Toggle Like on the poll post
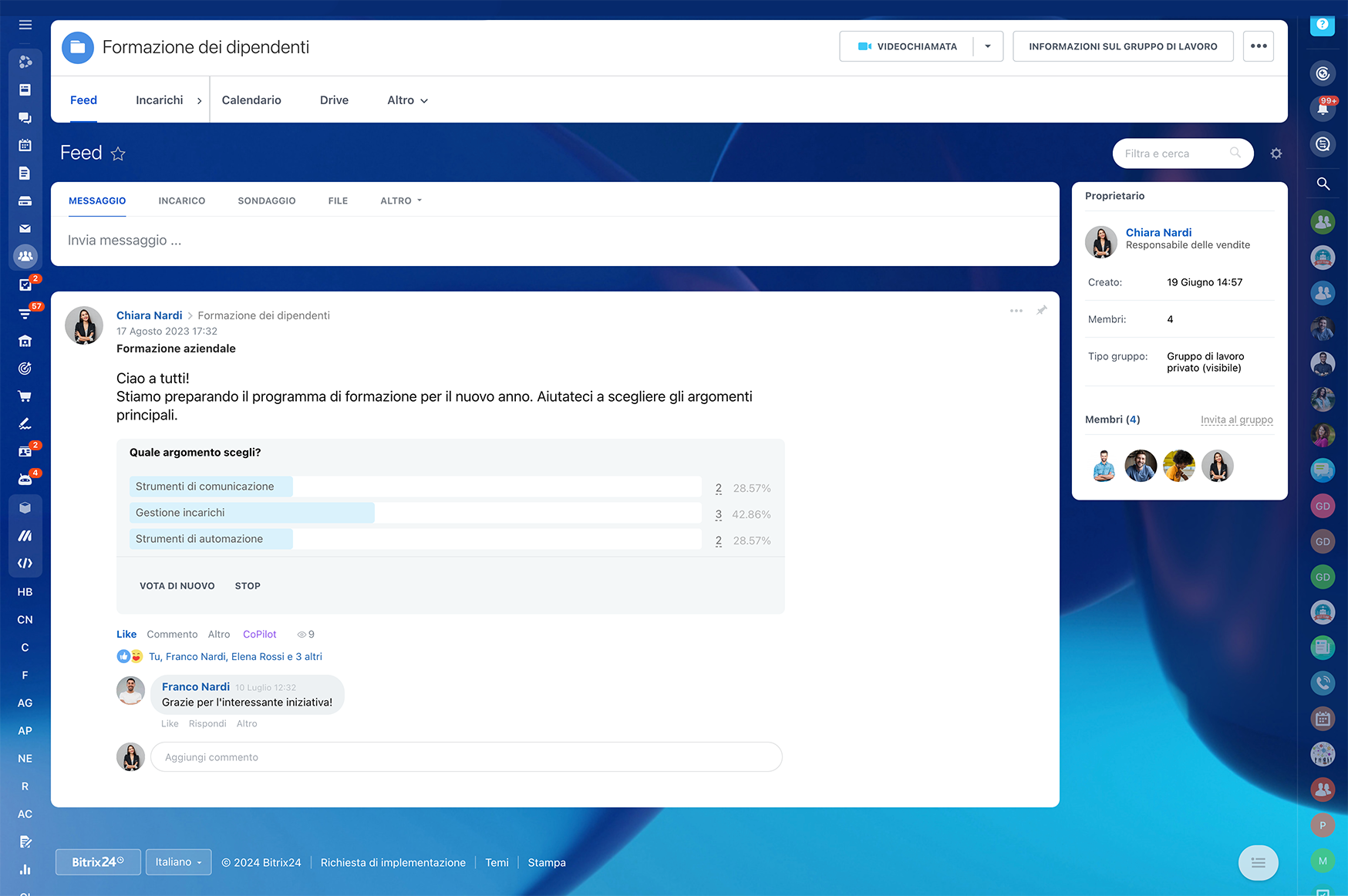Screen dimensions: 1348x896 (126, 635)
